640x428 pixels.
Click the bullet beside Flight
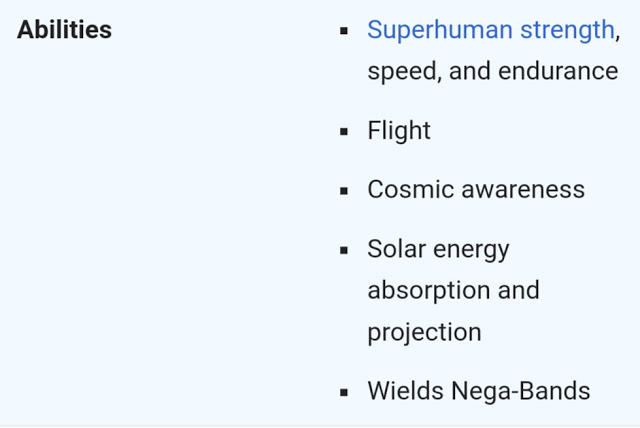(x=344, y=131)
